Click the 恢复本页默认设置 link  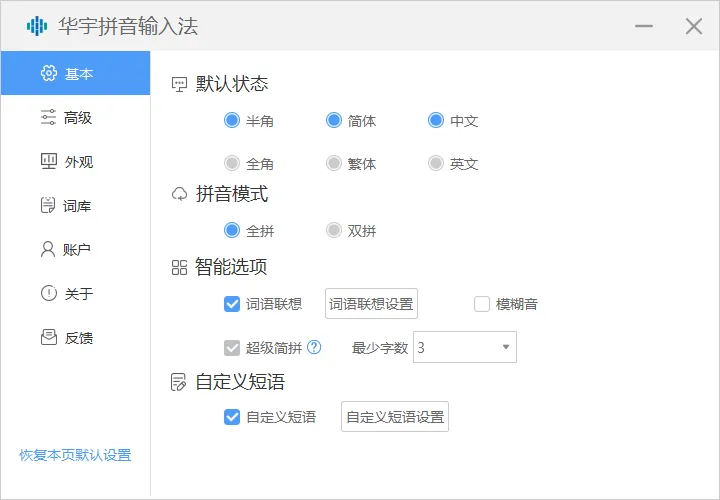click(x=75, y=455)
